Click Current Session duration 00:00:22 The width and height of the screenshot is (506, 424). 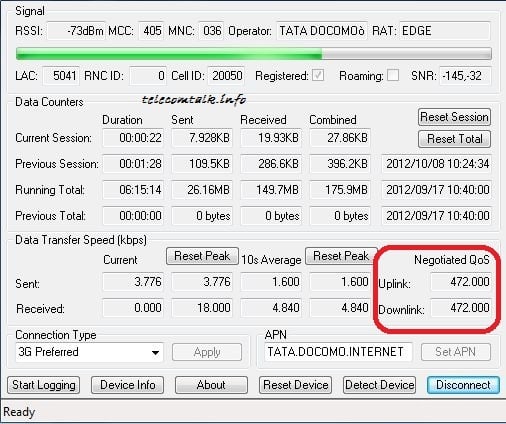(x=133, y=138)
